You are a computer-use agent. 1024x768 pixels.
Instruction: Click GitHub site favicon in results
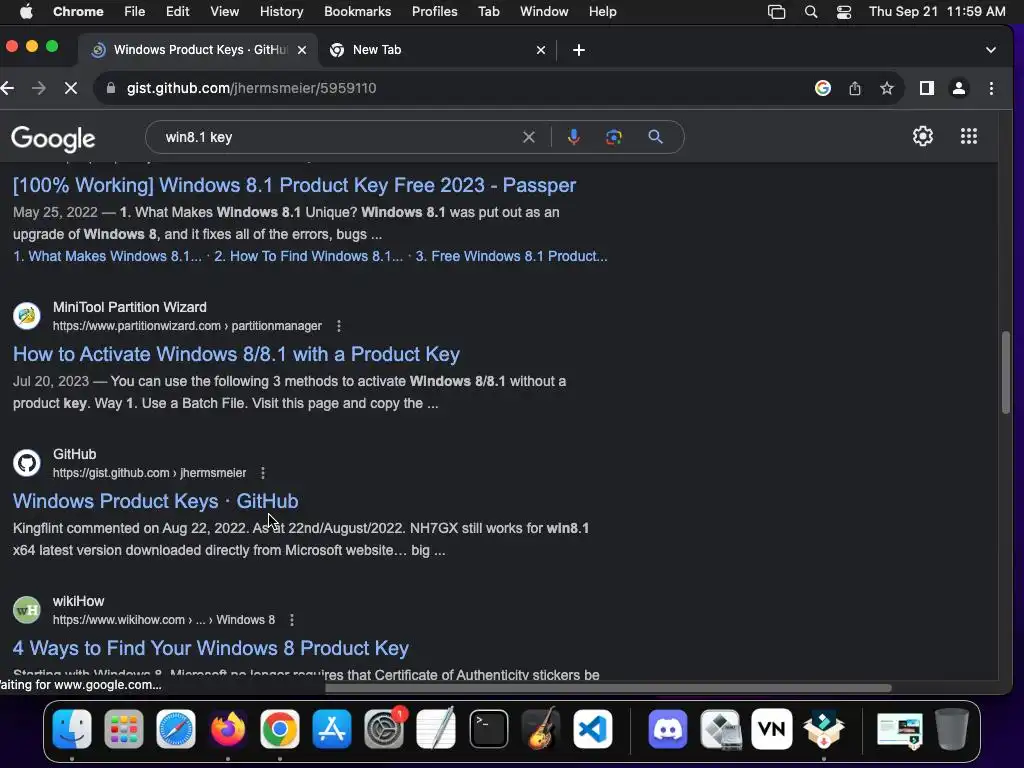(x=27, y=463)
